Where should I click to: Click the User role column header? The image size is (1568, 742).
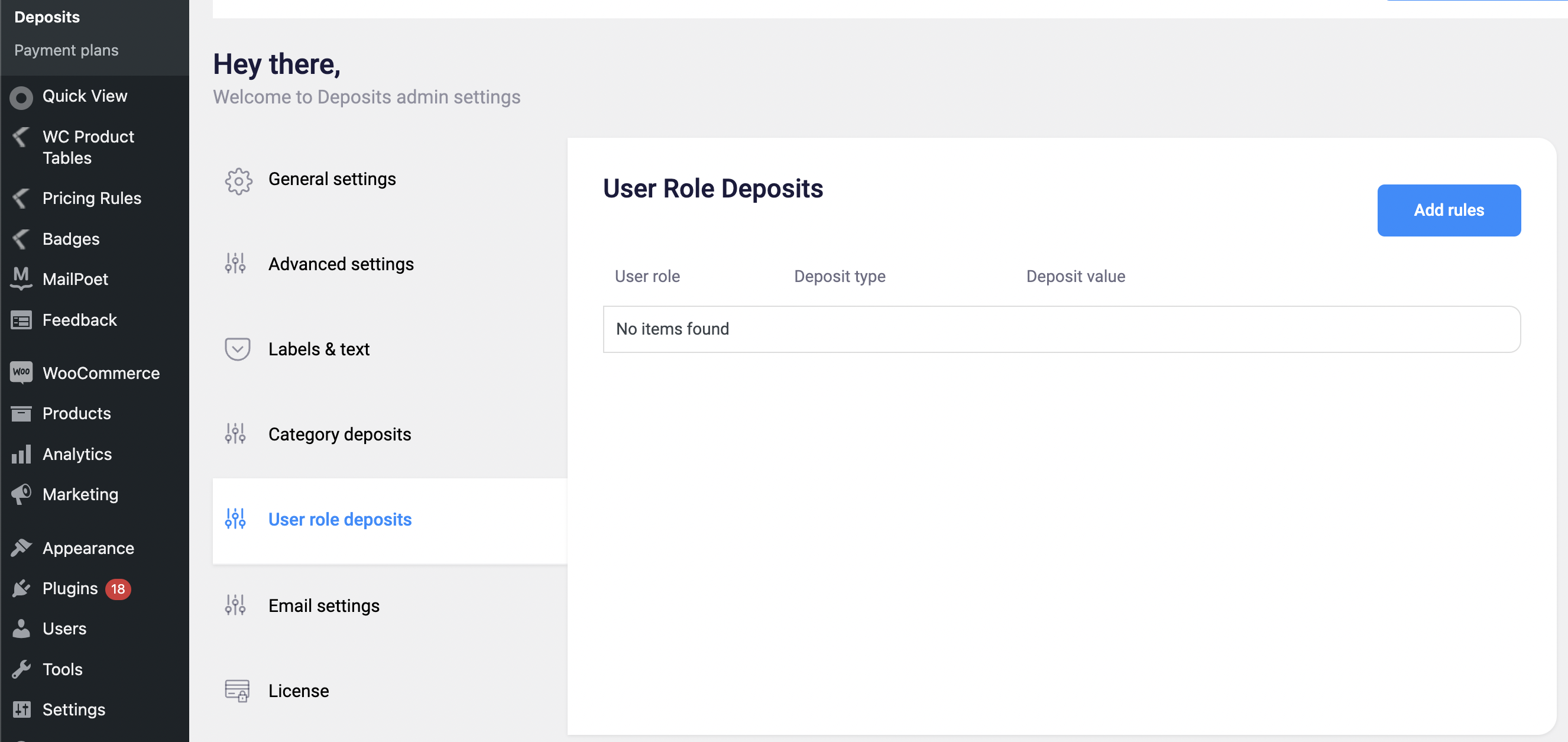point(647,276)
